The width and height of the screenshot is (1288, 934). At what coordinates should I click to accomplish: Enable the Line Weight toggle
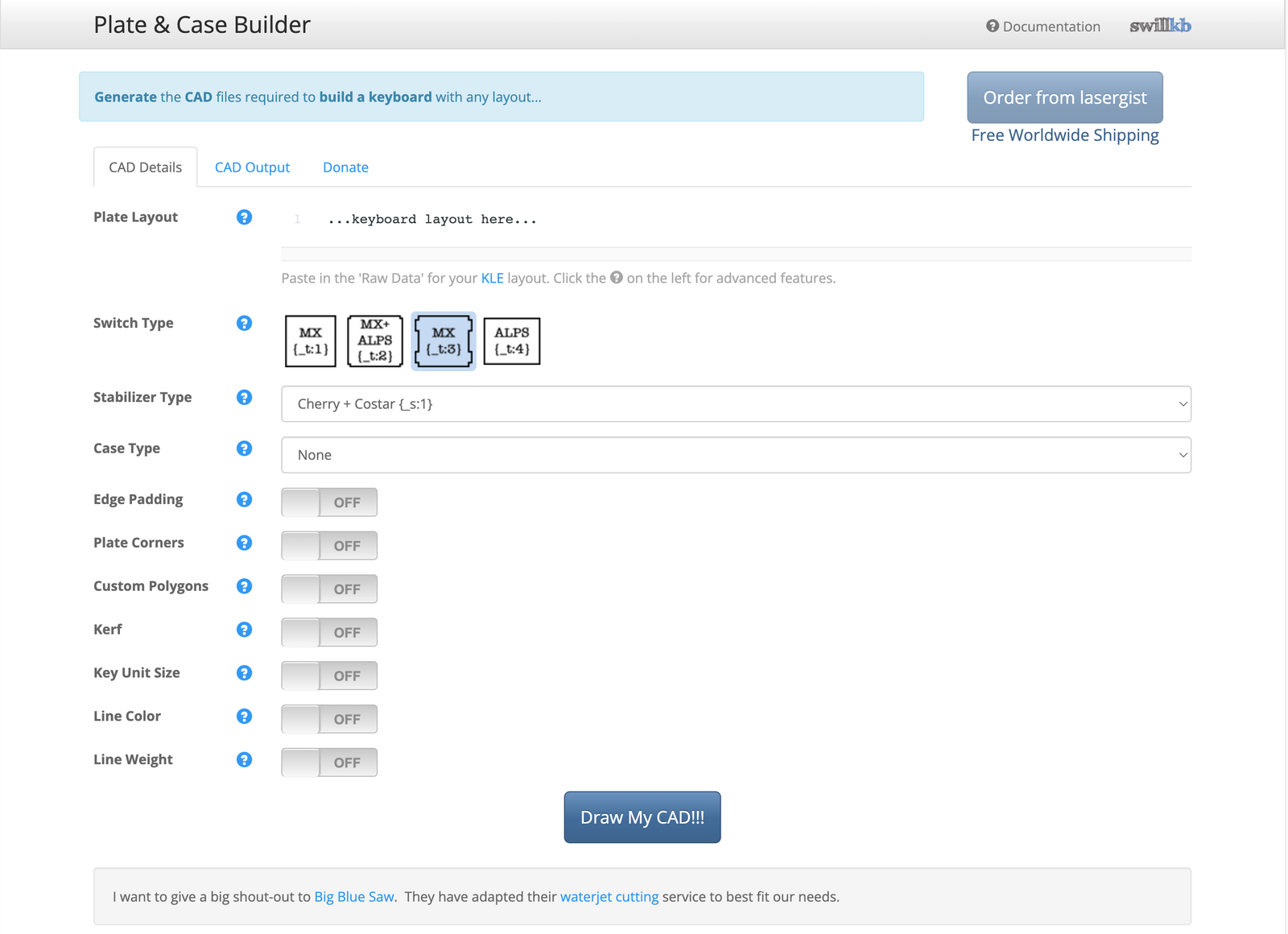click(x=329, y=762)
